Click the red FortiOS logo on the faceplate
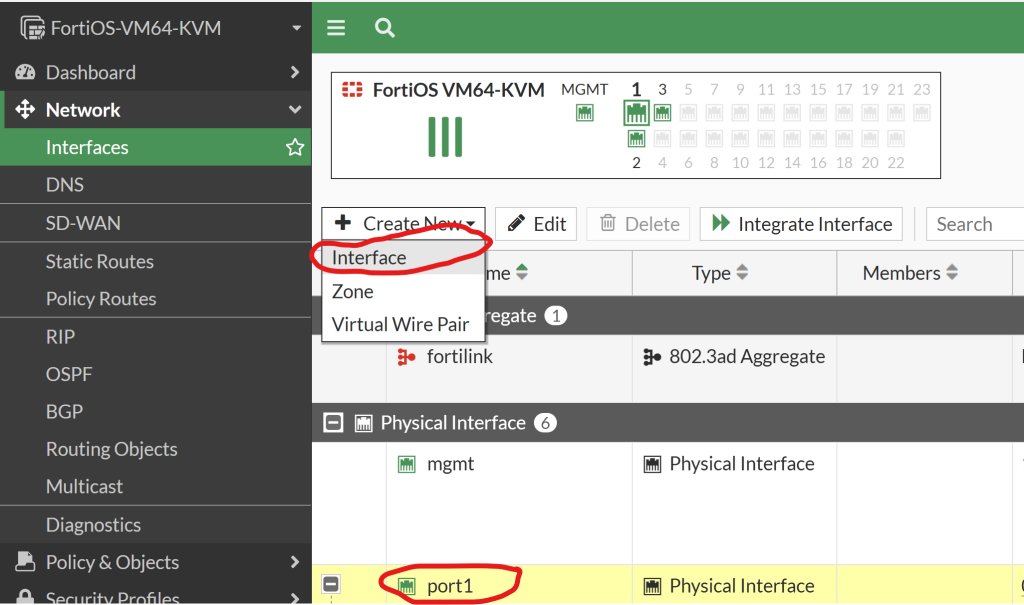Viewport: 1024px width, 605px height. point(352,90)
